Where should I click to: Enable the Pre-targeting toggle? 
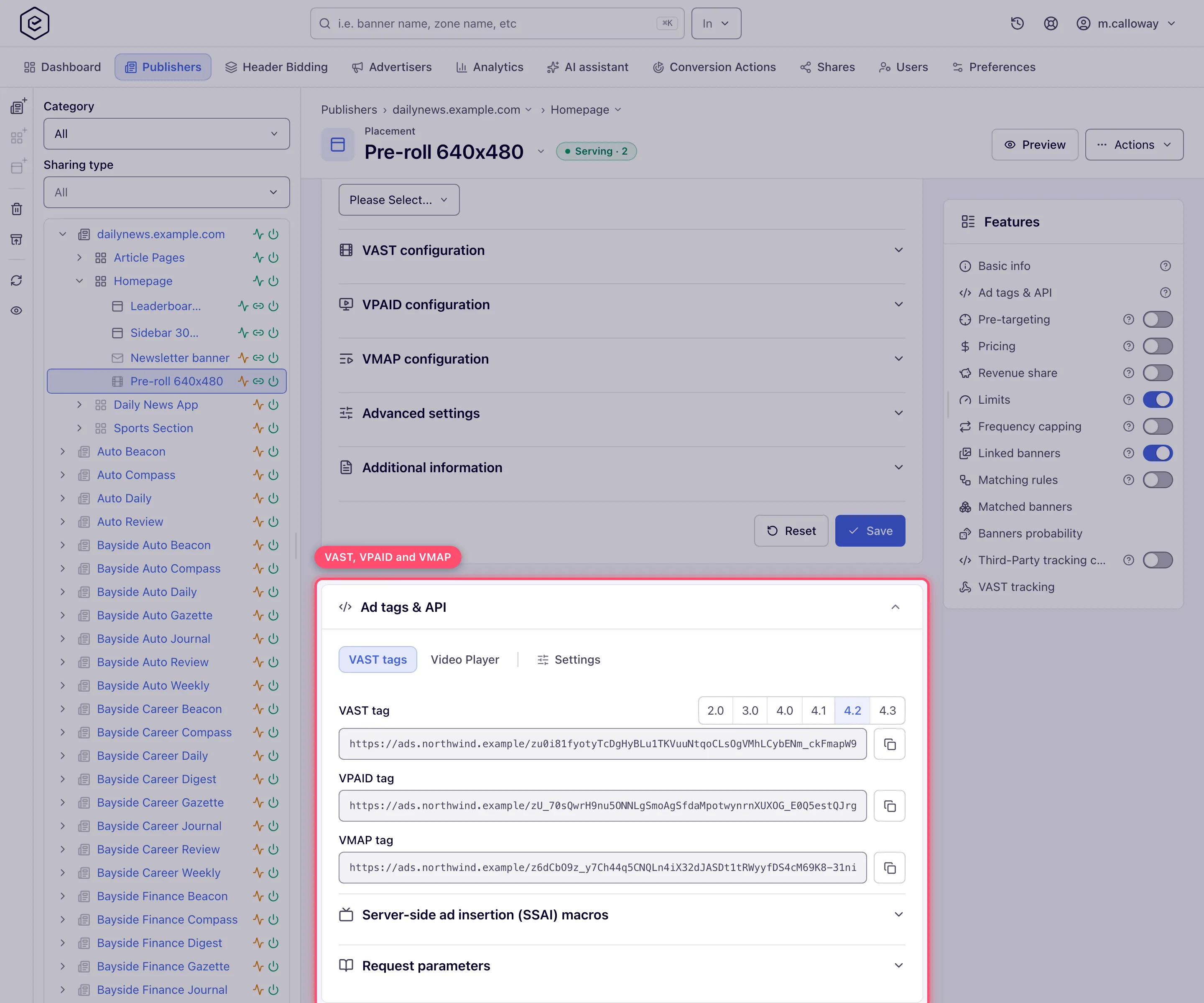pos(1158,319)
